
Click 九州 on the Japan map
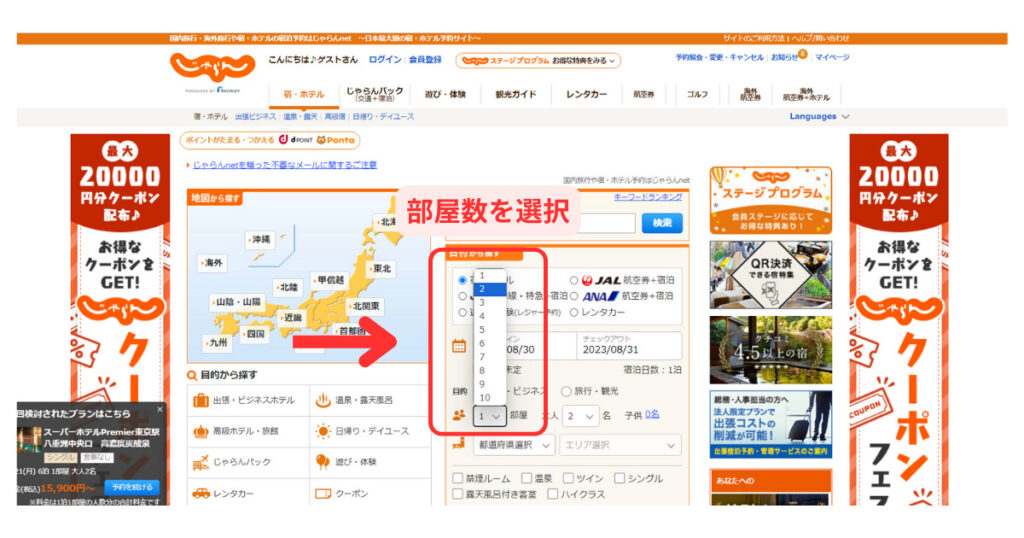(x=217, y=343)
